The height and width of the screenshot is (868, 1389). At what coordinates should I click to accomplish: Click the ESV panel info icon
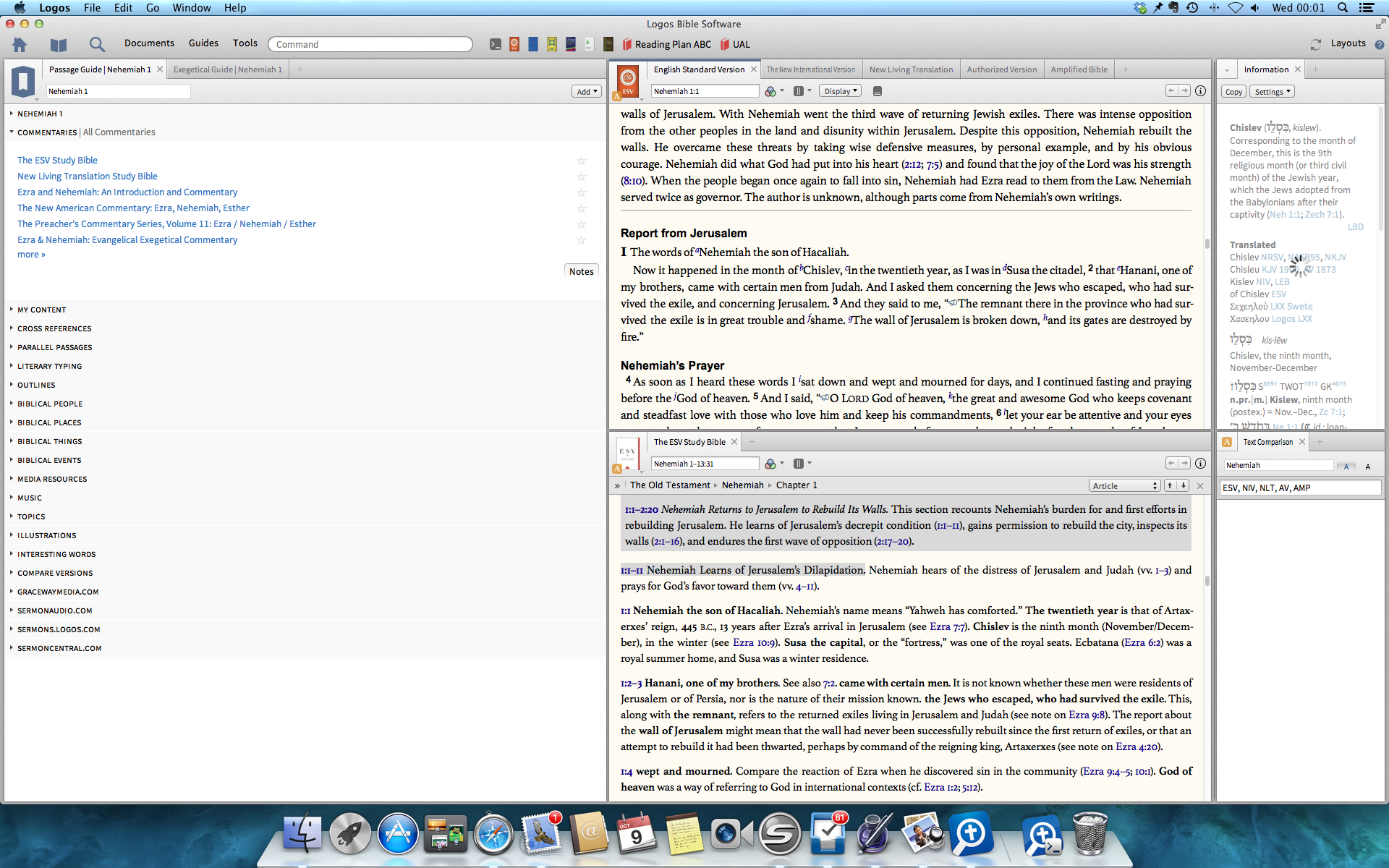(1201, 91)
